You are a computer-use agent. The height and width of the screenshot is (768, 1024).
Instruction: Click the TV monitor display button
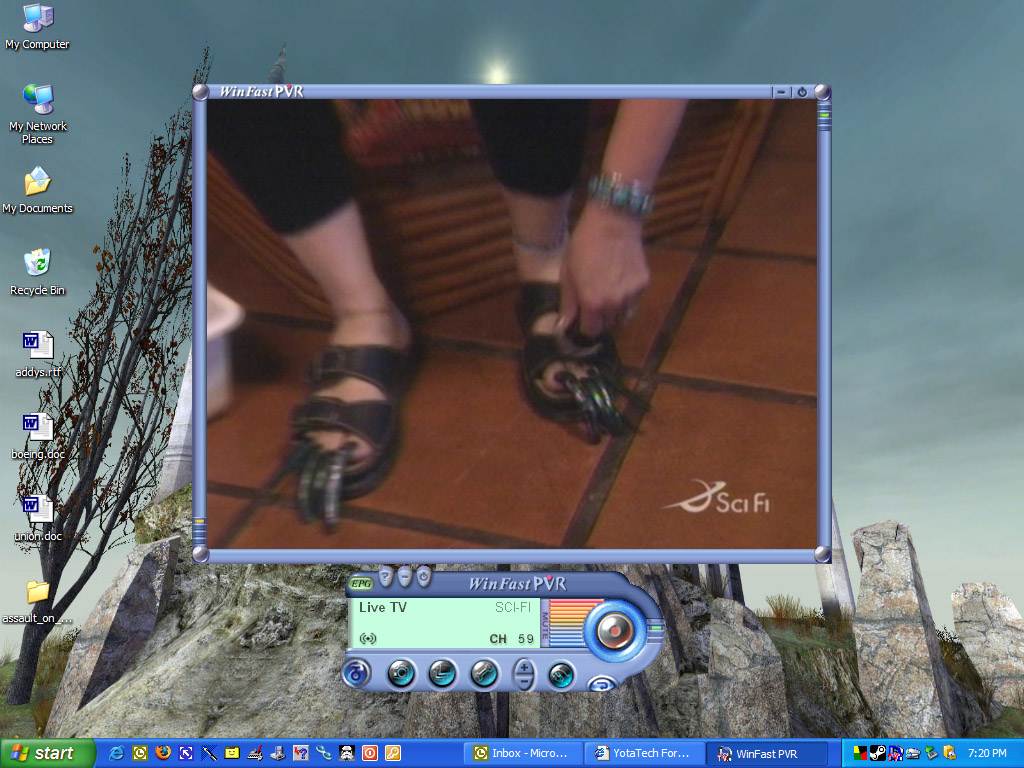point(443,673)
